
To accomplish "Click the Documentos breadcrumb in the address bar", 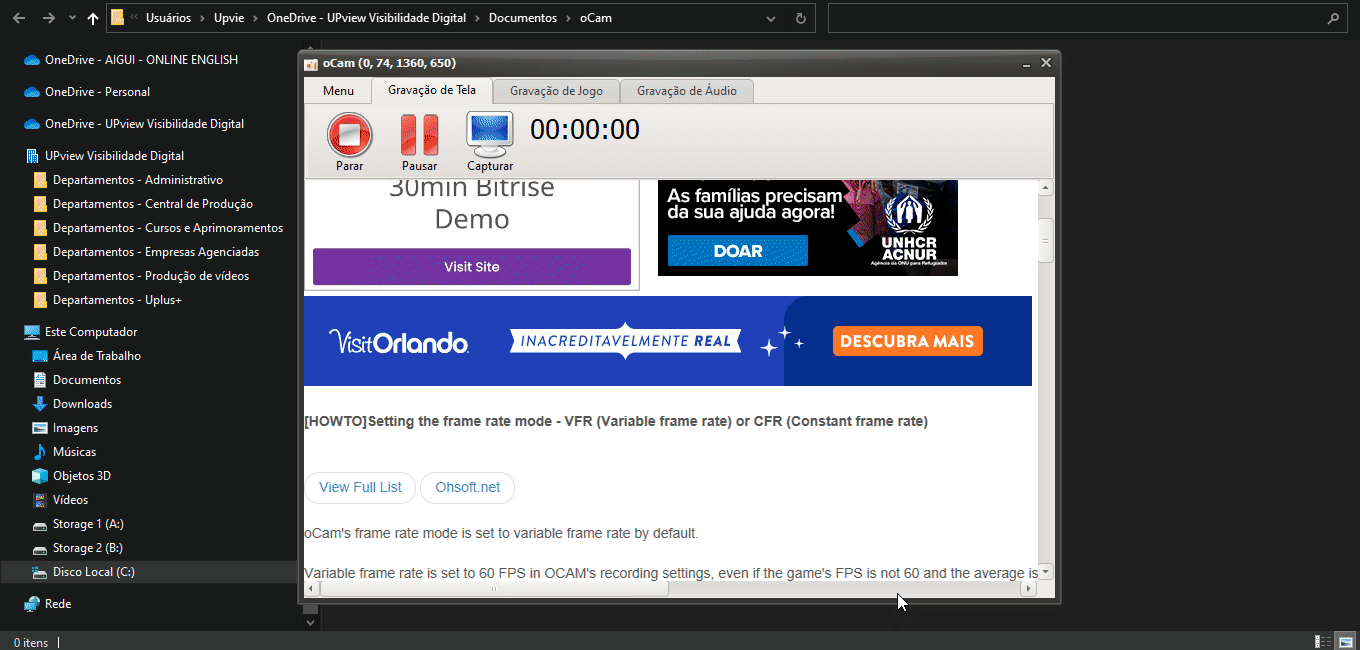I will [524, 18].
